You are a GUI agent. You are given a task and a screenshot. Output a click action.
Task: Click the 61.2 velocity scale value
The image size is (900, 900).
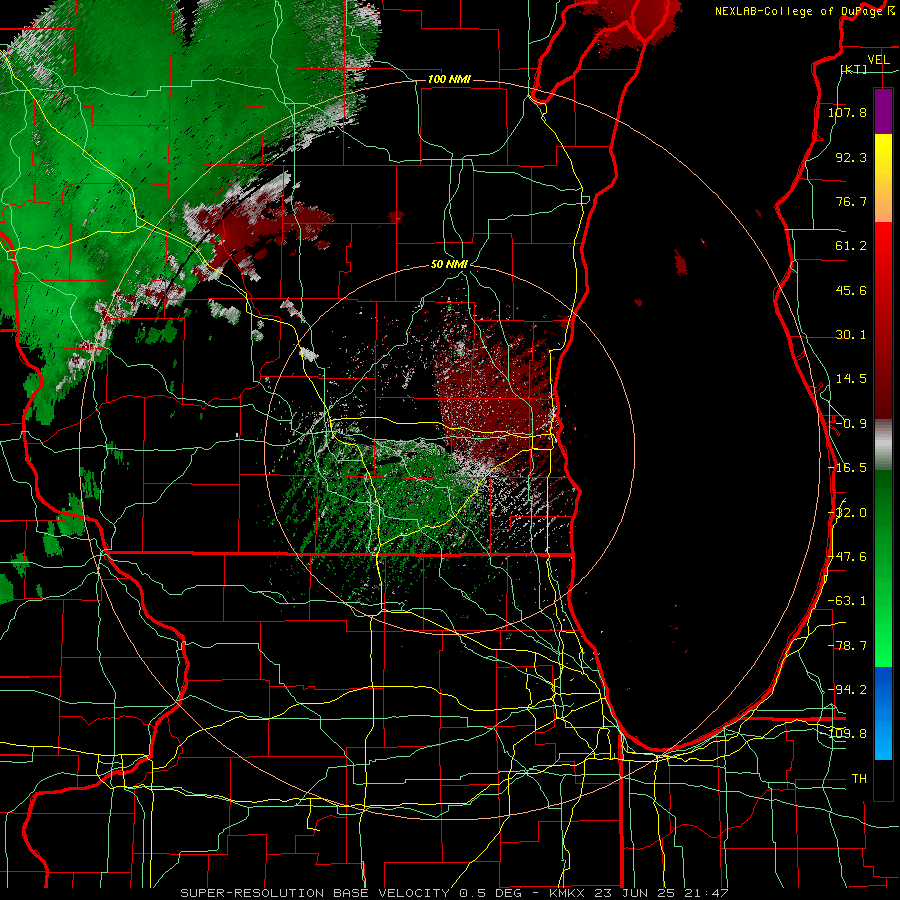(851, 246)
